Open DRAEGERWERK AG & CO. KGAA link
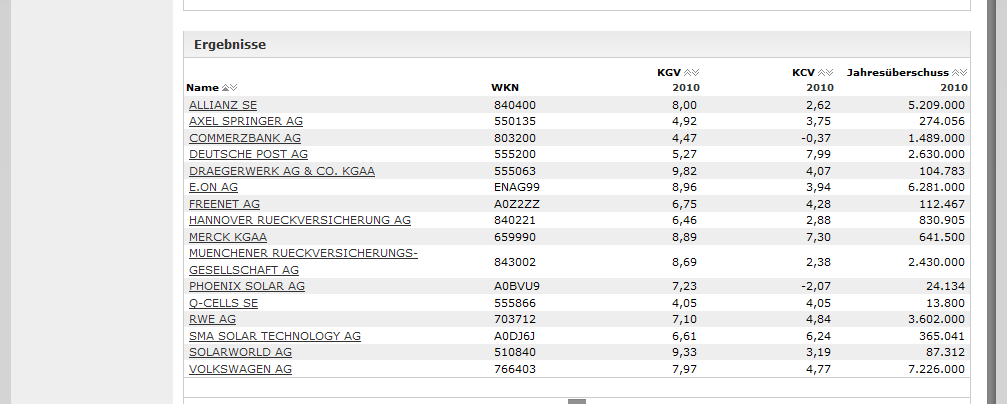This screenshot has height=404, width=1007. (282, 171)
